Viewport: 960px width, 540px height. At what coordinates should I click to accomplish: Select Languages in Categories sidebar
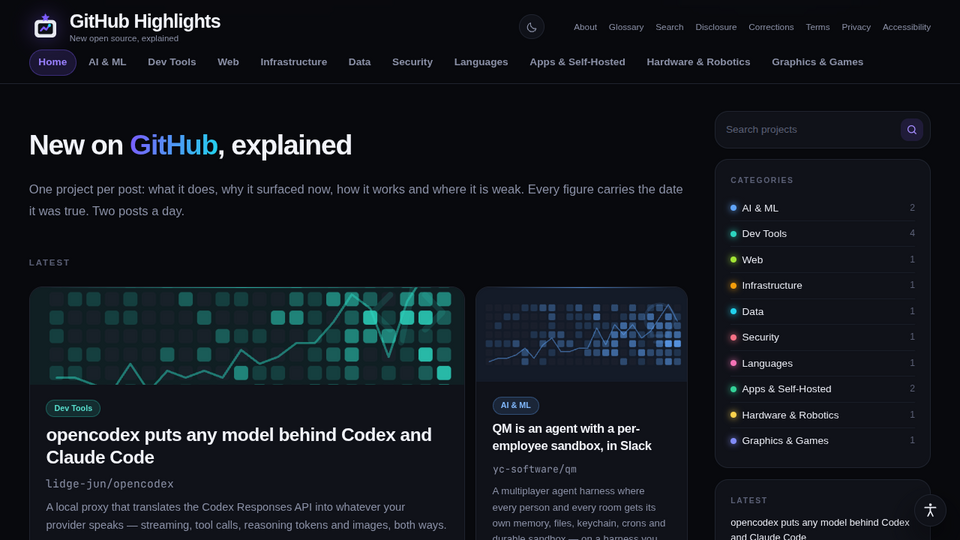click(822, 363)
